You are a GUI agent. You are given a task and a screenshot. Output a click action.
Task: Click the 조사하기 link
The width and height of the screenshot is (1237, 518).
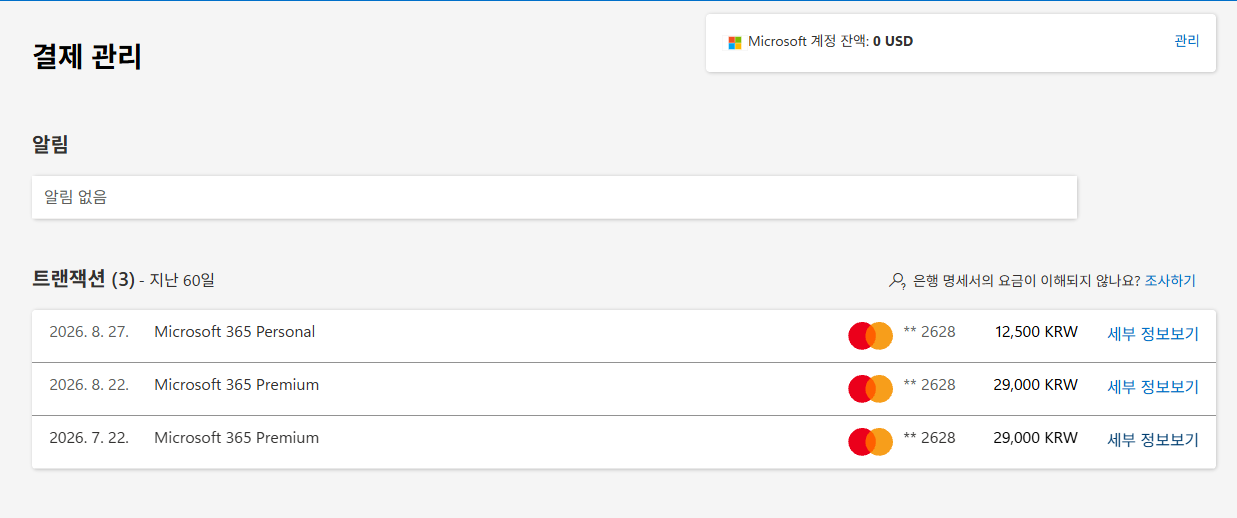pyautogui.click(x=1170, y=281)
